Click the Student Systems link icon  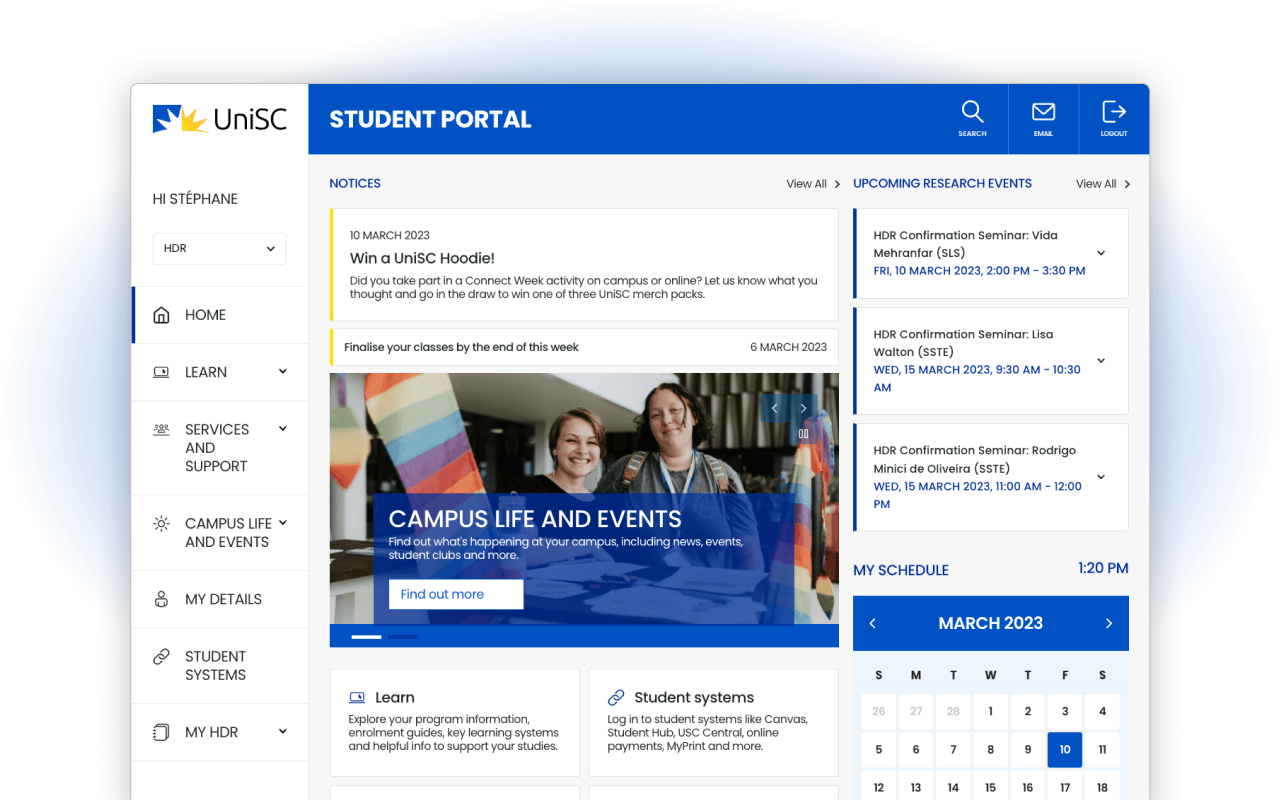click(161, 656)
